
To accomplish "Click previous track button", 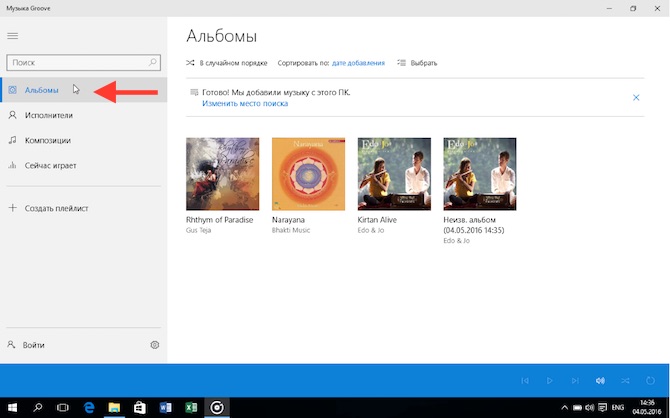I will coord(525,380).
